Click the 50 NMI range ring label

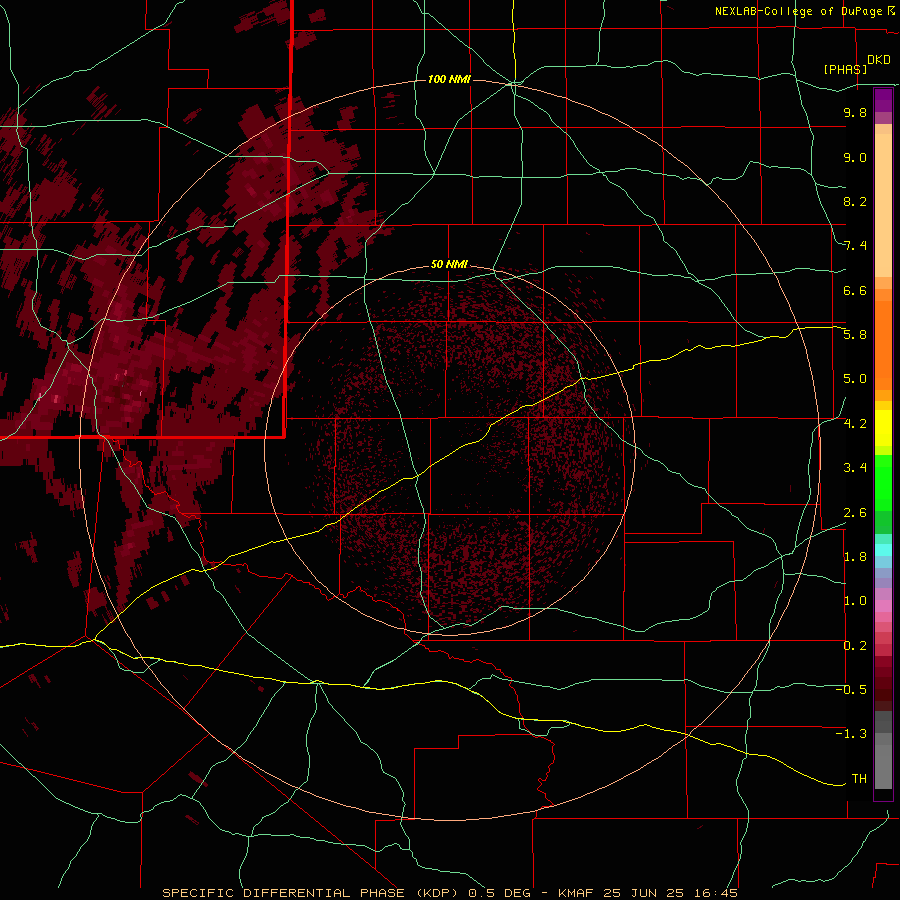coord(449,264)
